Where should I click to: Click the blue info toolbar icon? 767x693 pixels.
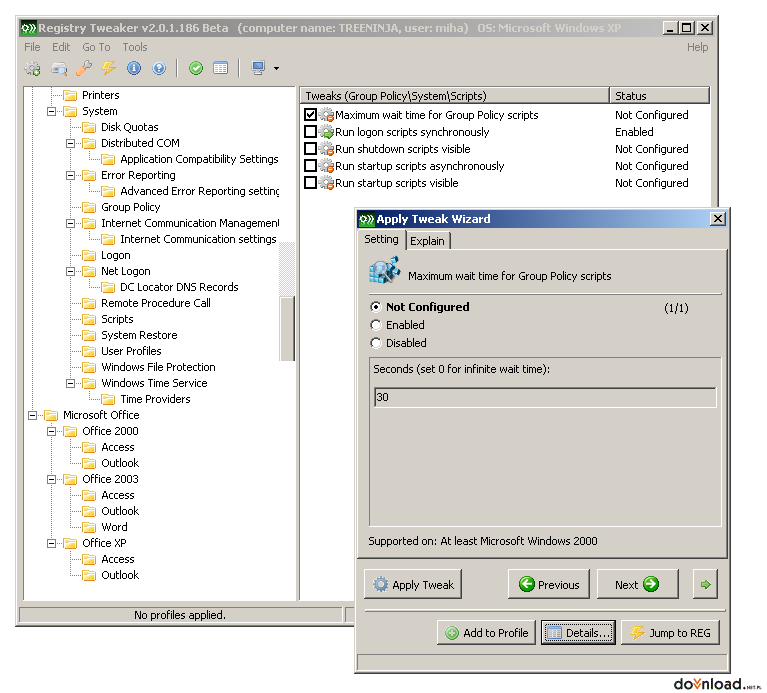pyautogui.click(x=134, y=68)
